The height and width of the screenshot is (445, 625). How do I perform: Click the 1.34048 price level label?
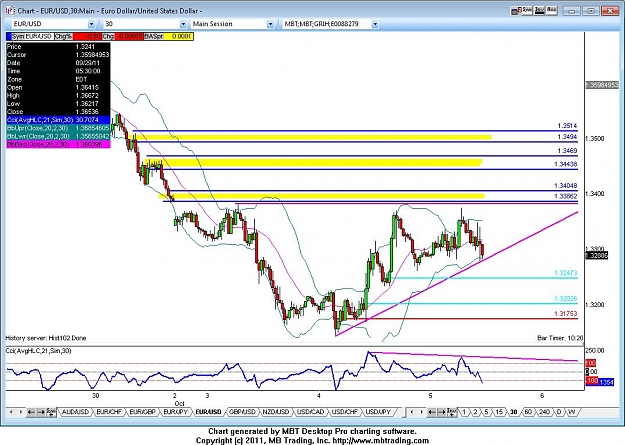coord(566,185)
